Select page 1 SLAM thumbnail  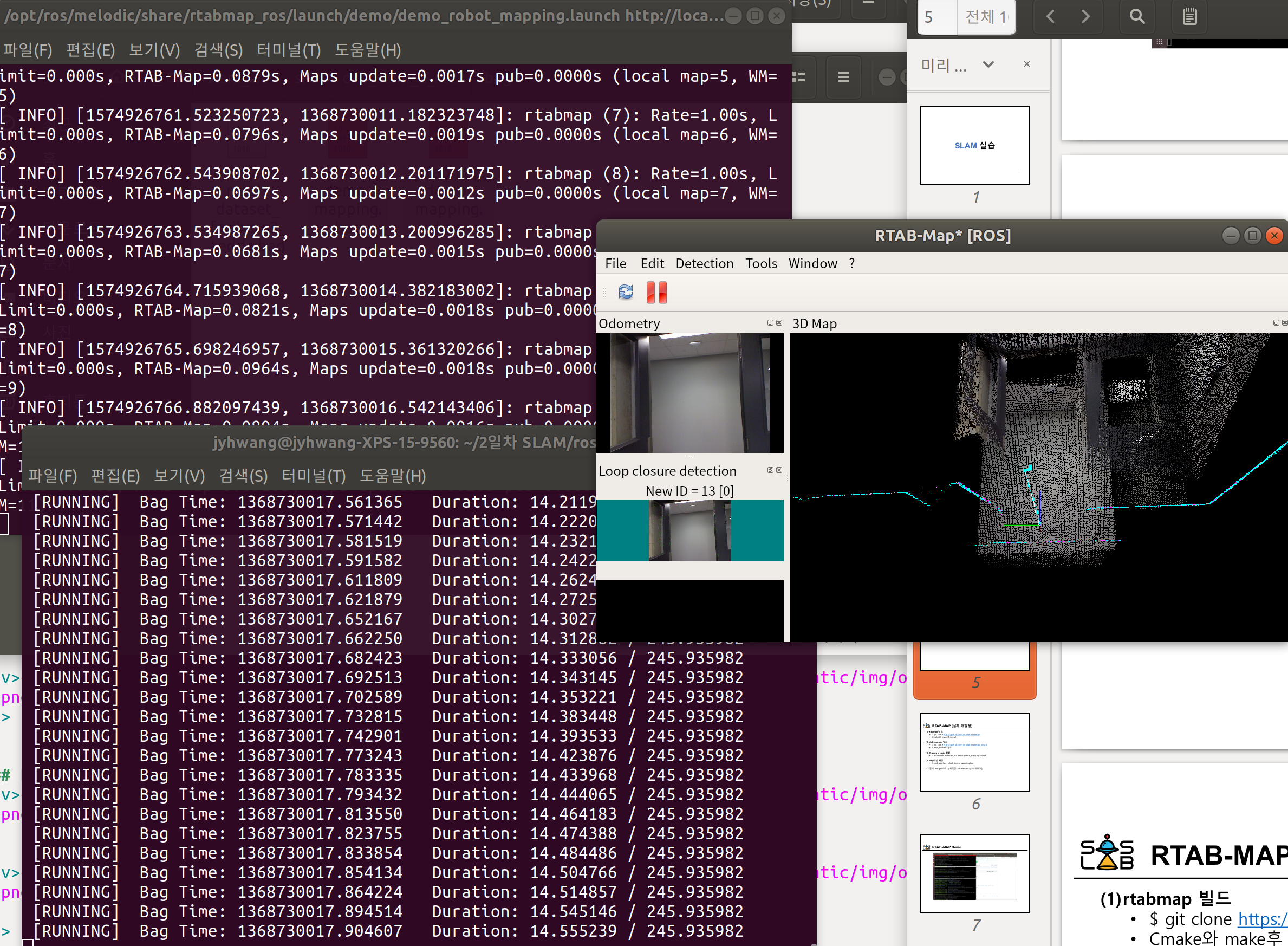tap(974, 145)
